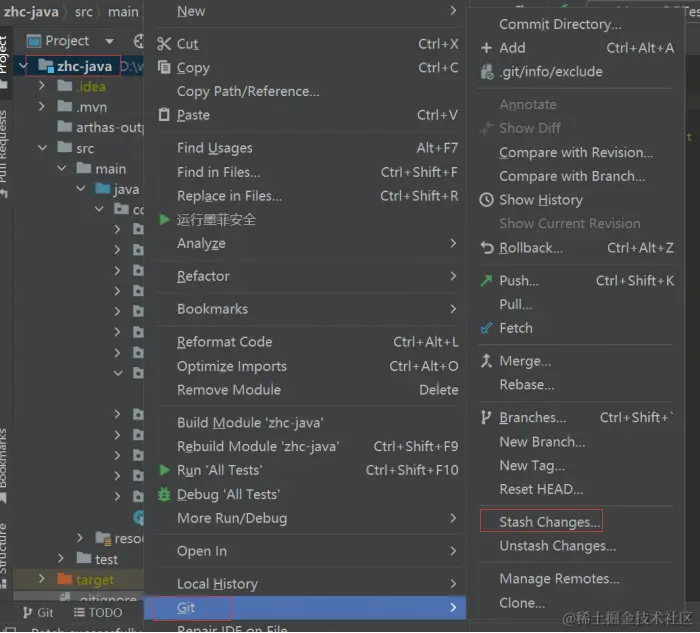Click the Rollback undo arrow icon
Screen dimensions: 700x633
487,247
